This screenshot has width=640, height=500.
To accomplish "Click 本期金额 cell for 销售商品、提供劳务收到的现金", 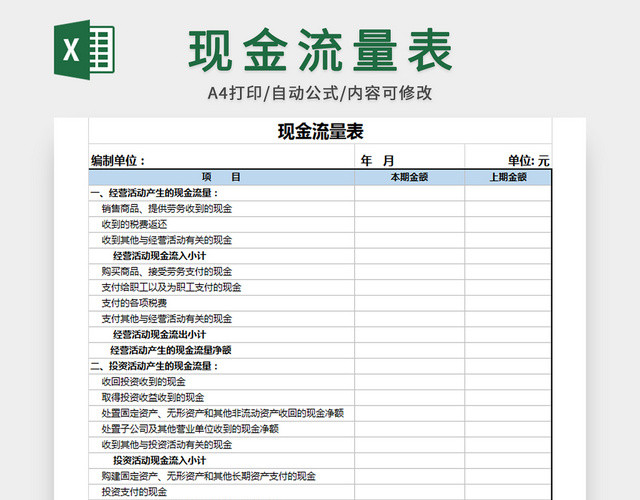I will click(409, 209).
